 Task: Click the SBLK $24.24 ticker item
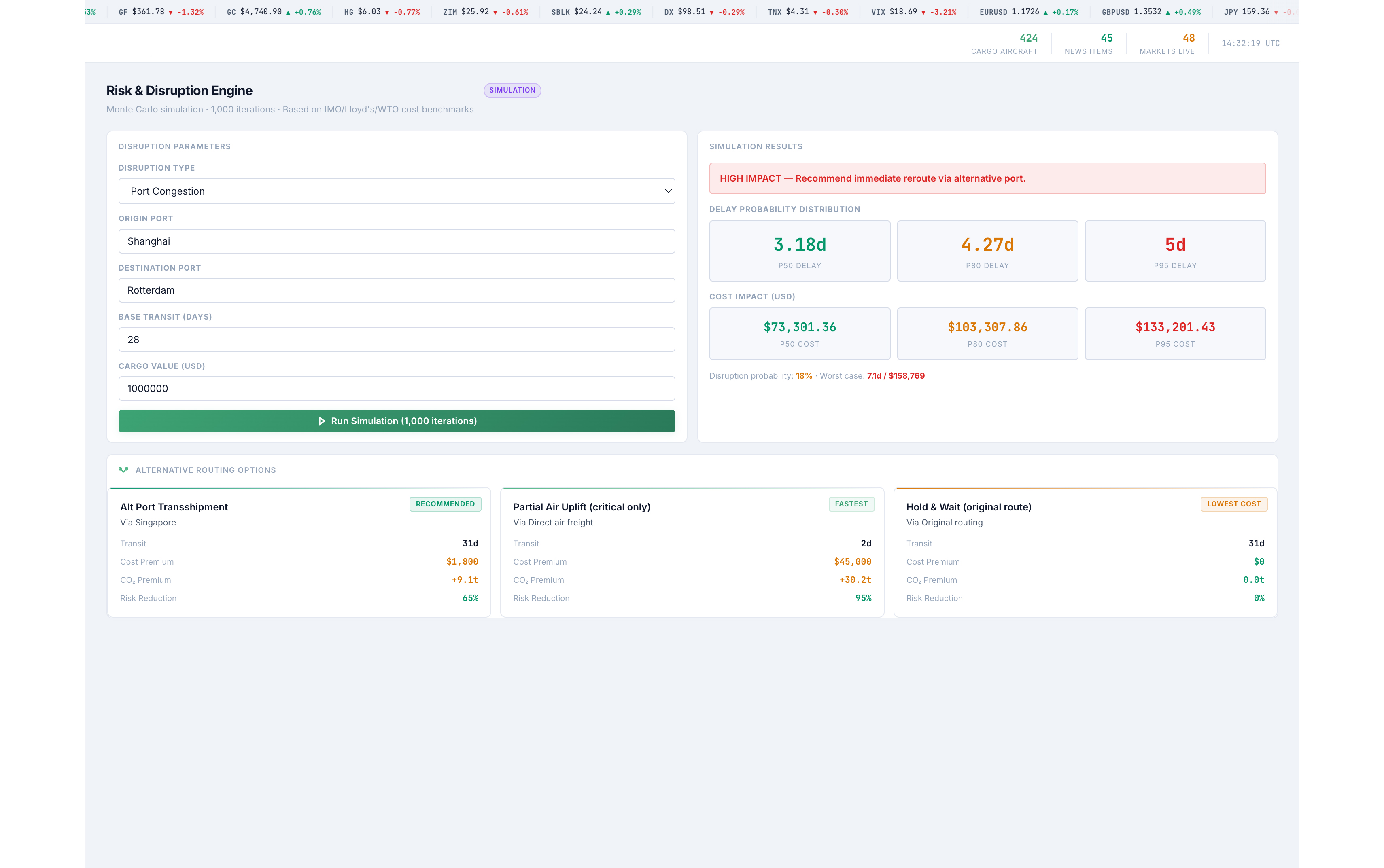[x=596, y=12]
